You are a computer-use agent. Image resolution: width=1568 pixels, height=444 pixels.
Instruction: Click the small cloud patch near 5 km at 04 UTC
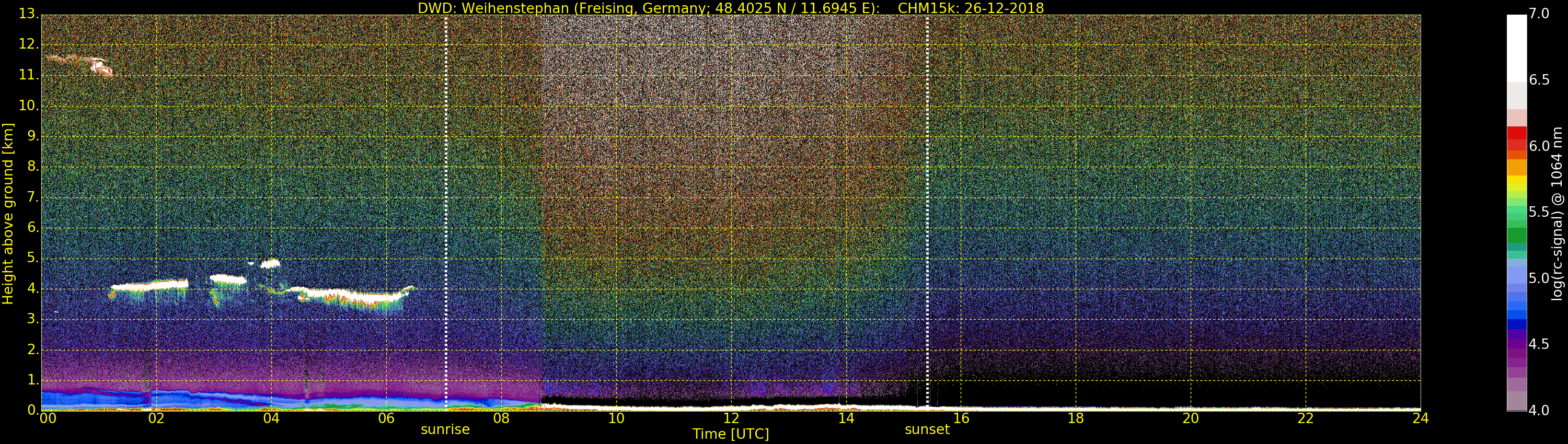[x=270, y=263]
